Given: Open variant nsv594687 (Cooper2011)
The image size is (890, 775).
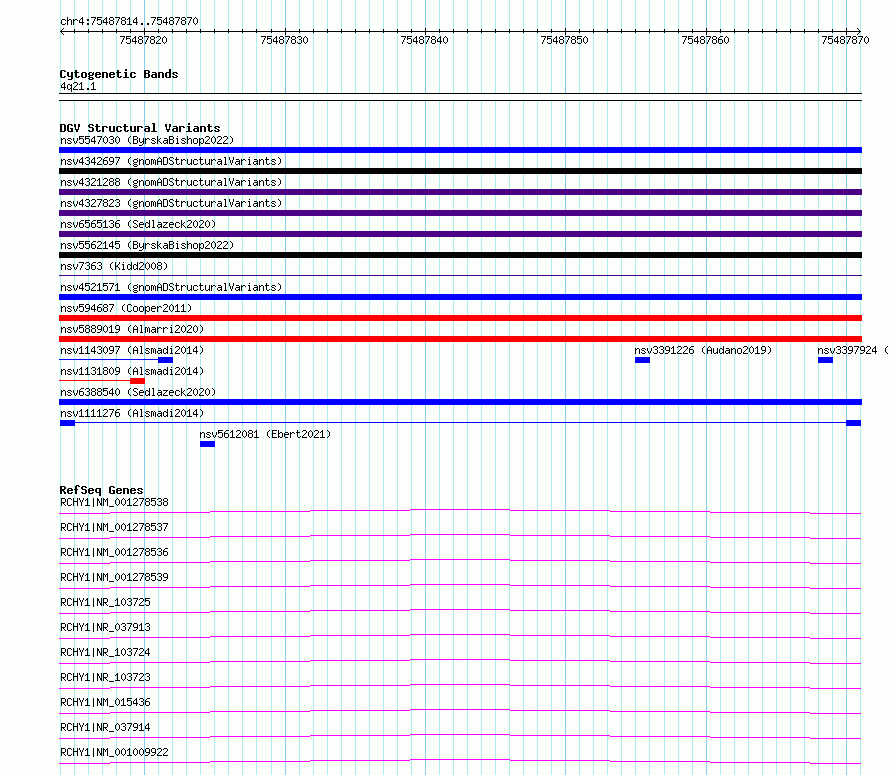Looking at the screenshot, I should 127,308.
